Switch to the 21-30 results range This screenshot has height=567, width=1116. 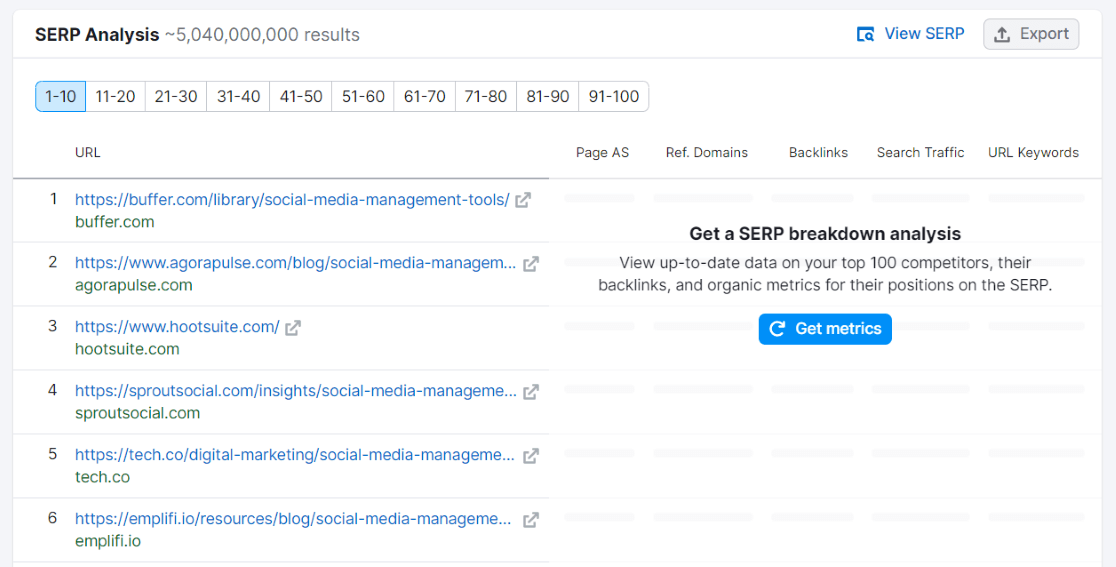pos(176,96)
